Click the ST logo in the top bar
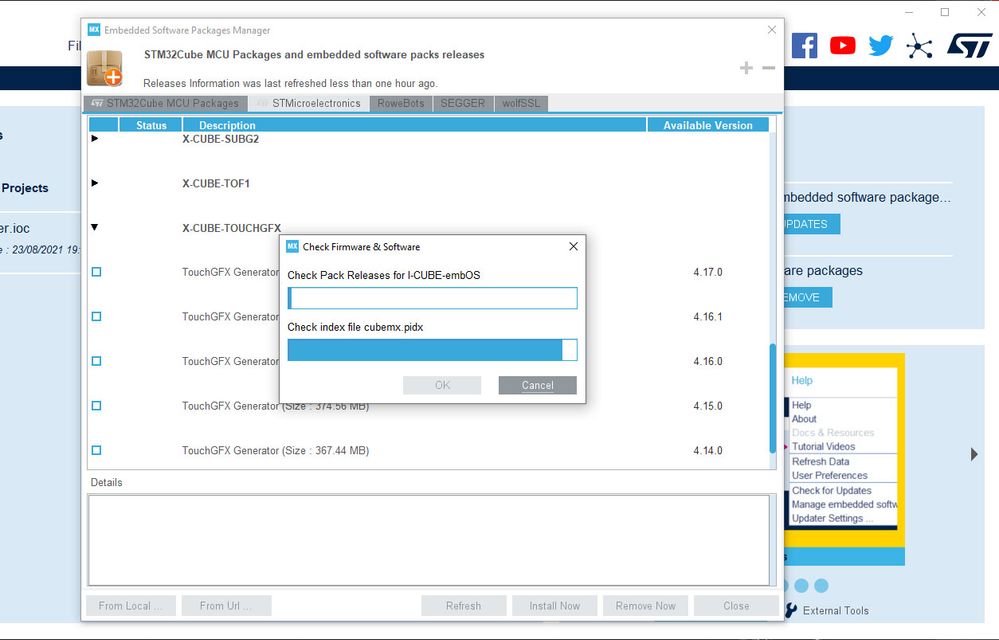The height and width of the screenshot is (640, 999). tap(968, 46)
